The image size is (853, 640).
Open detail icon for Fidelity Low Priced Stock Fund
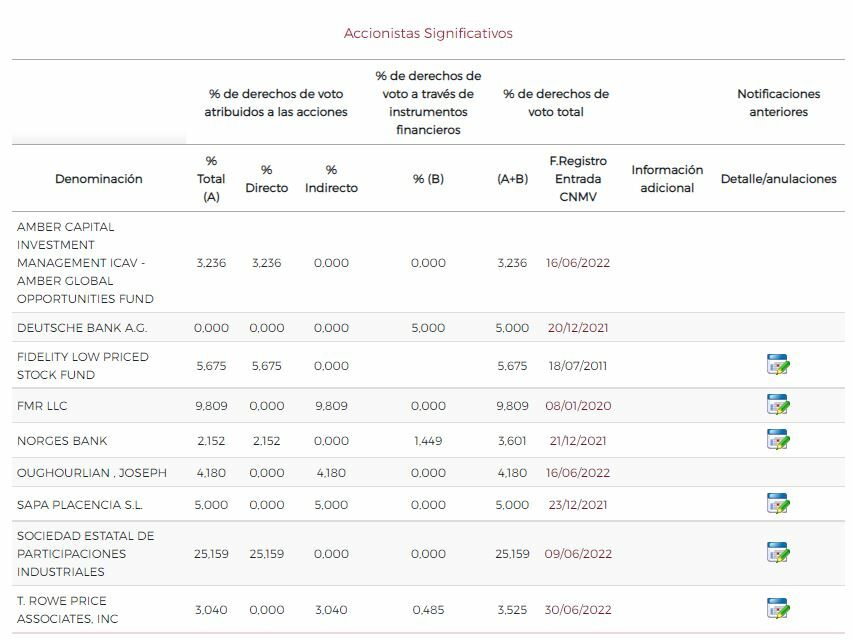click(778, 365)
